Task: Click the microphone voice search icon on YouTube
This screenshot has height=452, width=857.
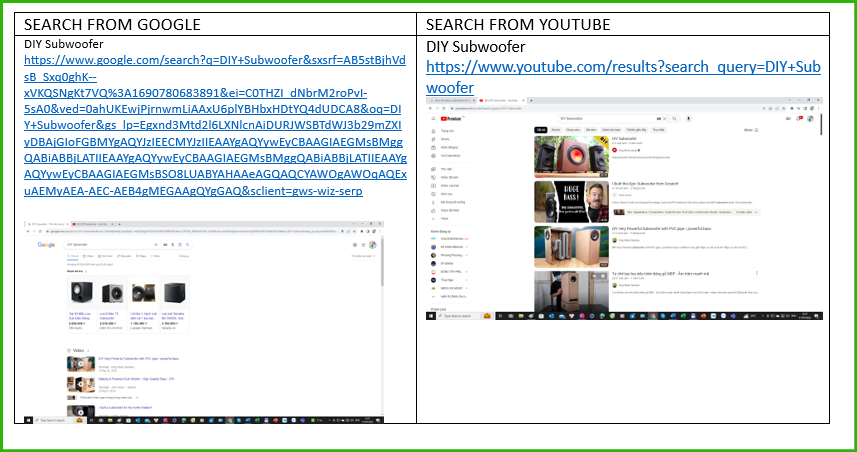Action: tap(689, 119)
